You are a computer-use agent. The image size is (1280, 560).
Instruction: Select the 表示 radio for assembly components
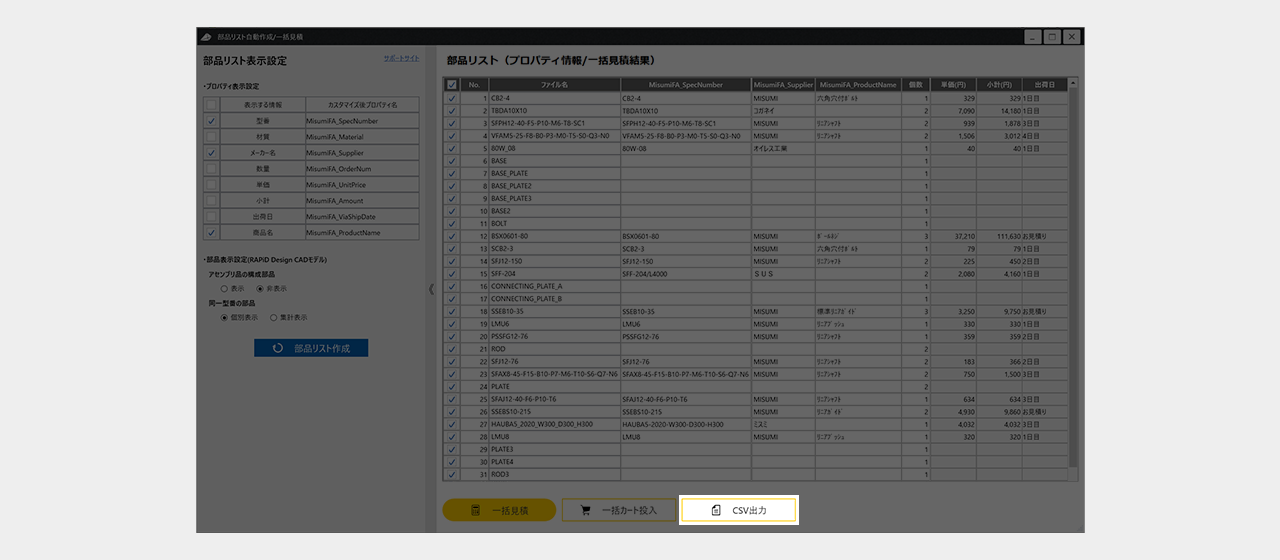coord(224,288)
